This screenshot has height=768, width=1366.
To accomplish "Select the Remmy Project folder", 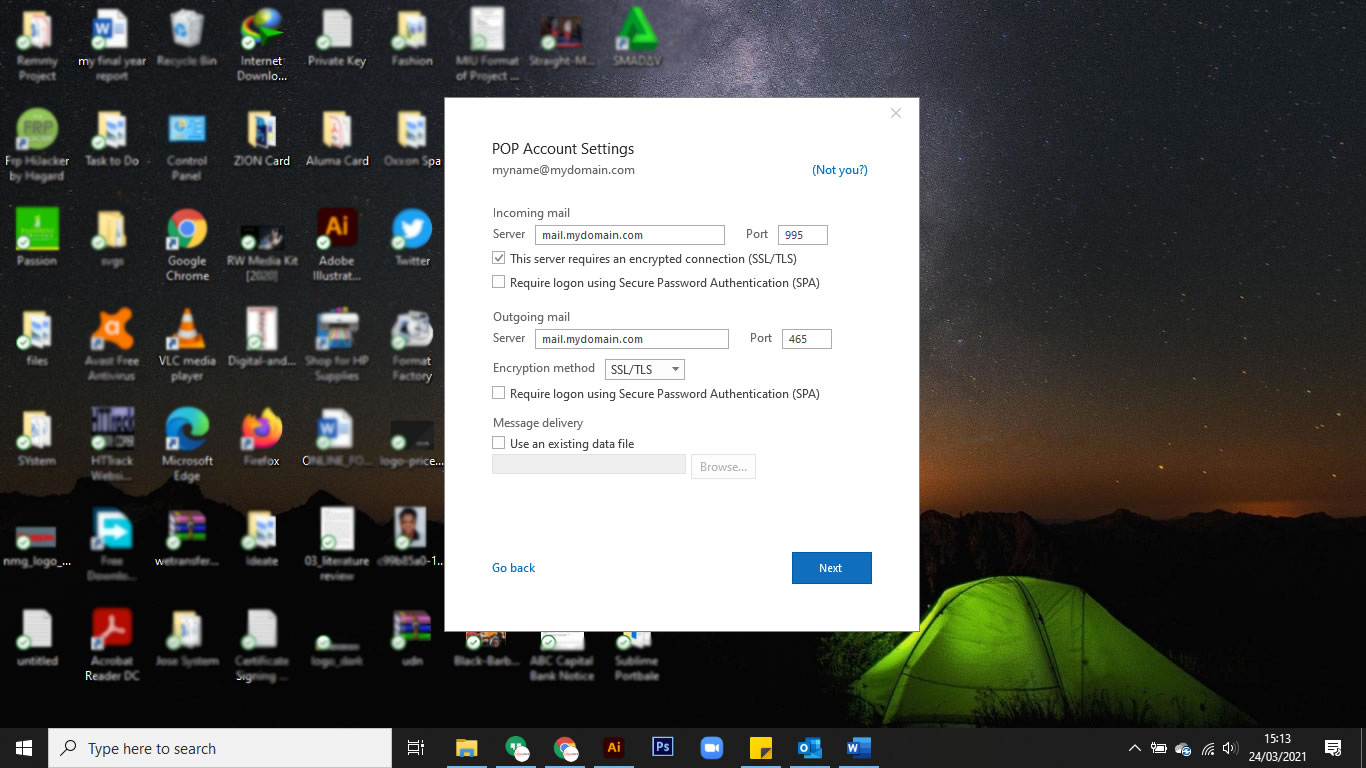I will pos(37,45).
